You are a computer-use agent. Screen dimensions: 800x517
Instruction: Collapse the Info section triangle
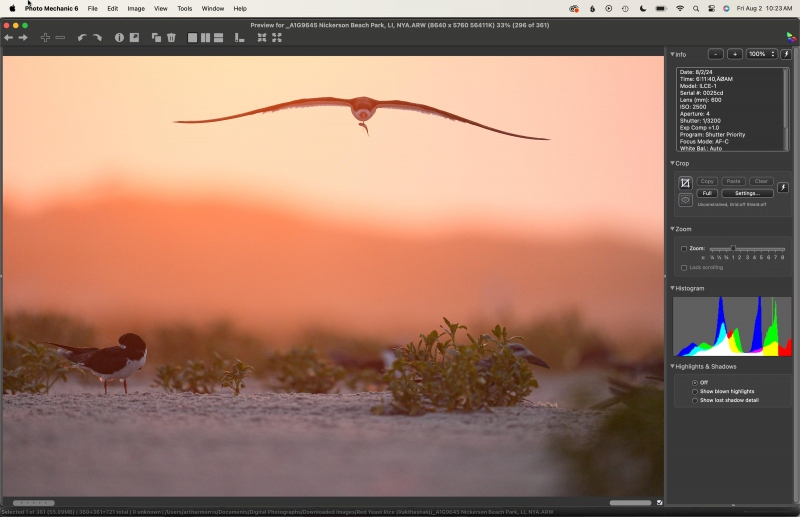(672, 54)
